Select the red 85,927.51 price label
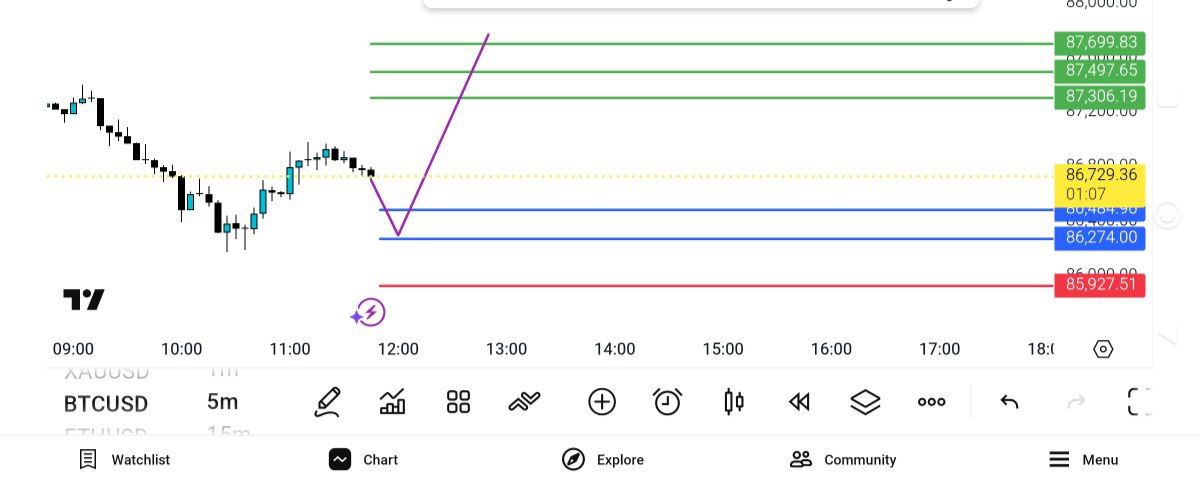Viewport: 1200px width, 484px height. (1100, 285)
